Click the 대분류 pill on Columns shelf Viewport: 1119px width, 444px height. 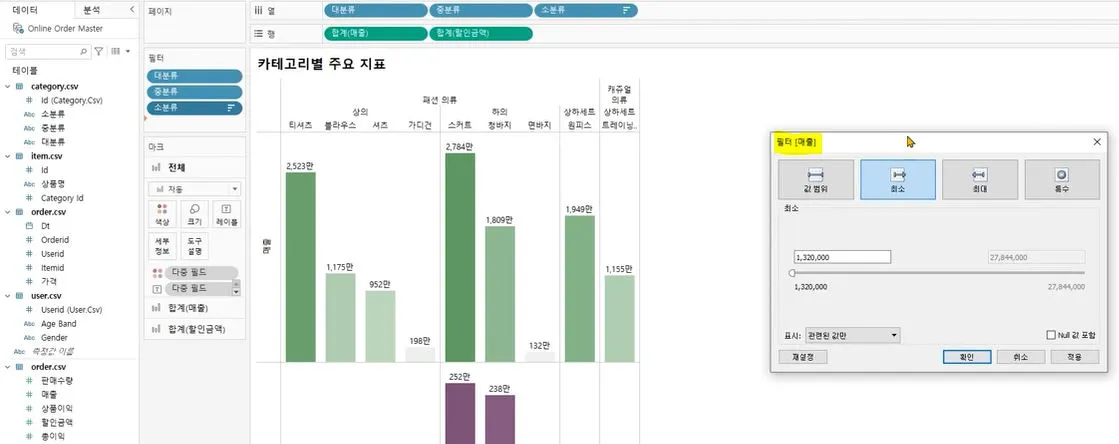click(375, 10)
